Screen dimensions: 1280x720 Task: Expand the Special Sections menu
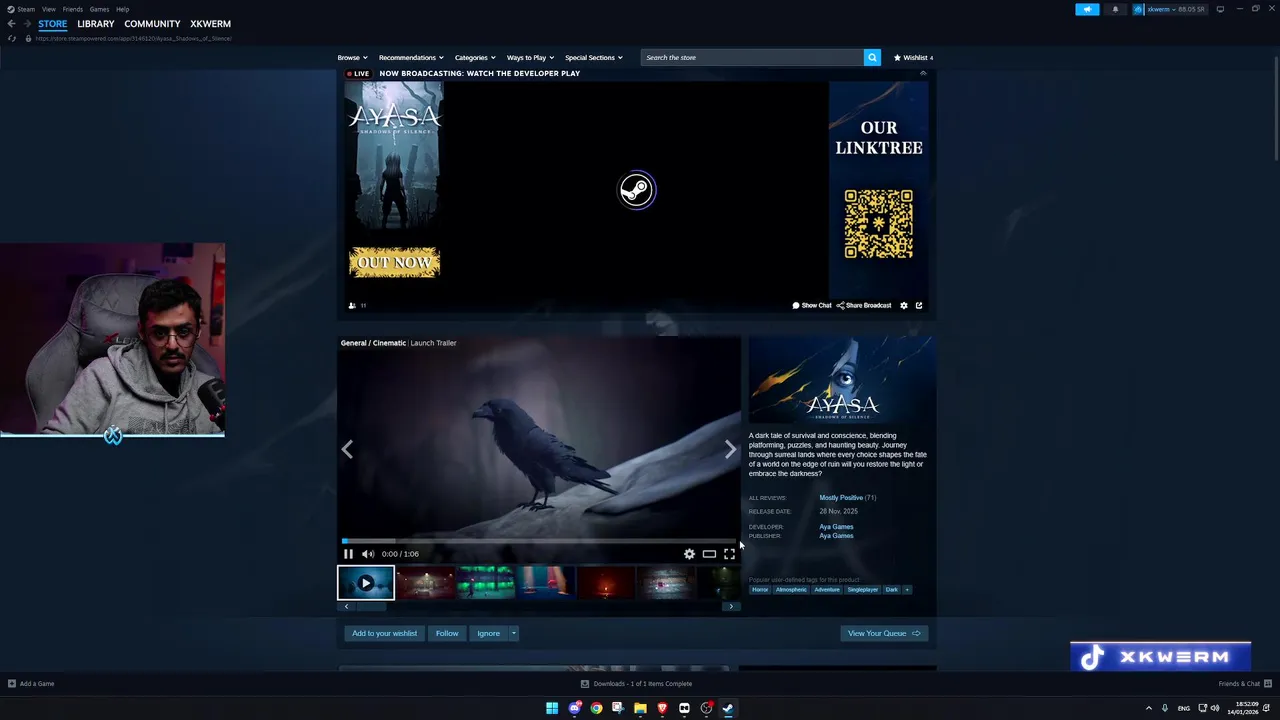(x=594, y=58)
